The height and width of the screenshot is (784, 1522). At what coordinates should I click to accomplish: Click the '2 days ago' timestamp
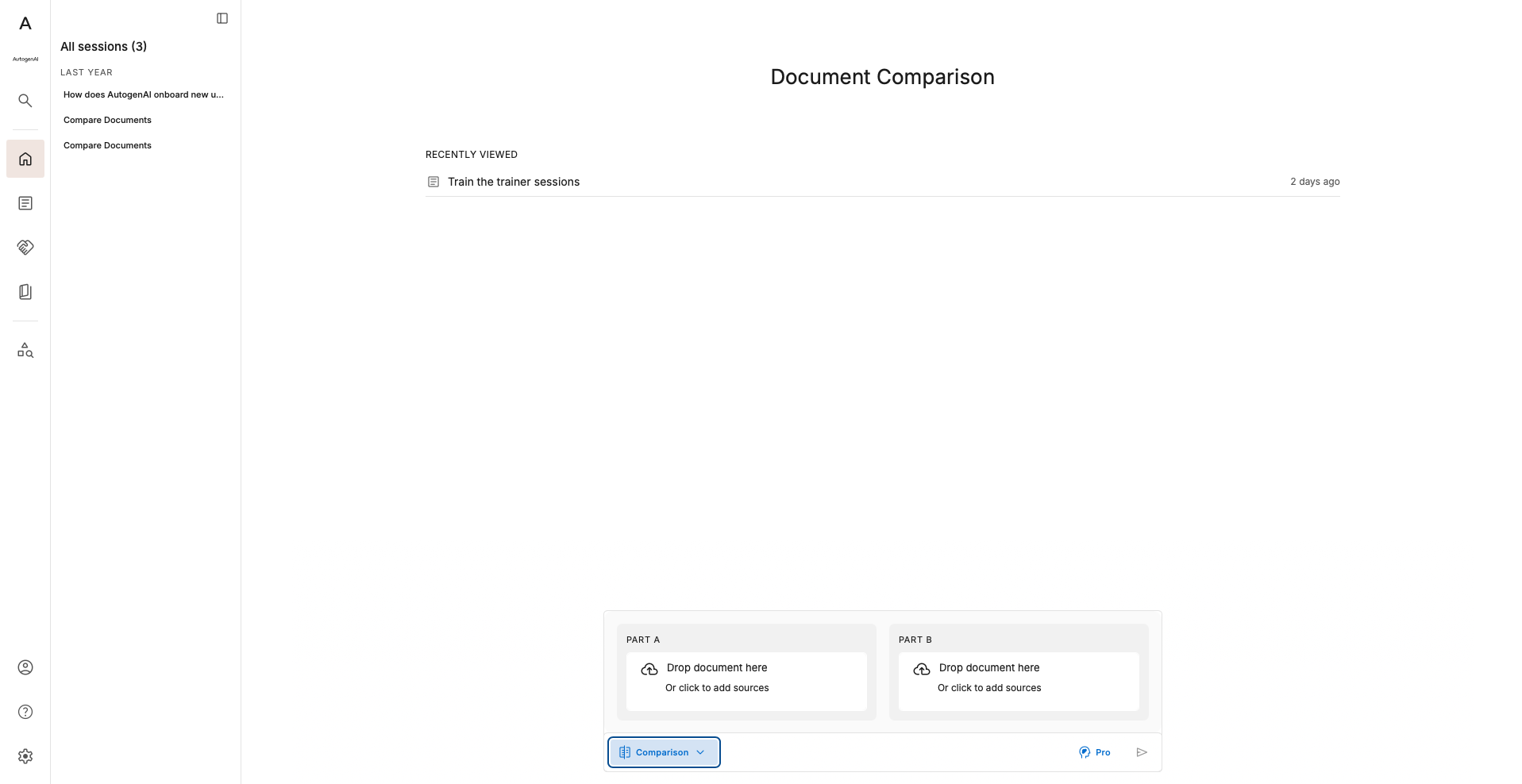(1315, 182)
